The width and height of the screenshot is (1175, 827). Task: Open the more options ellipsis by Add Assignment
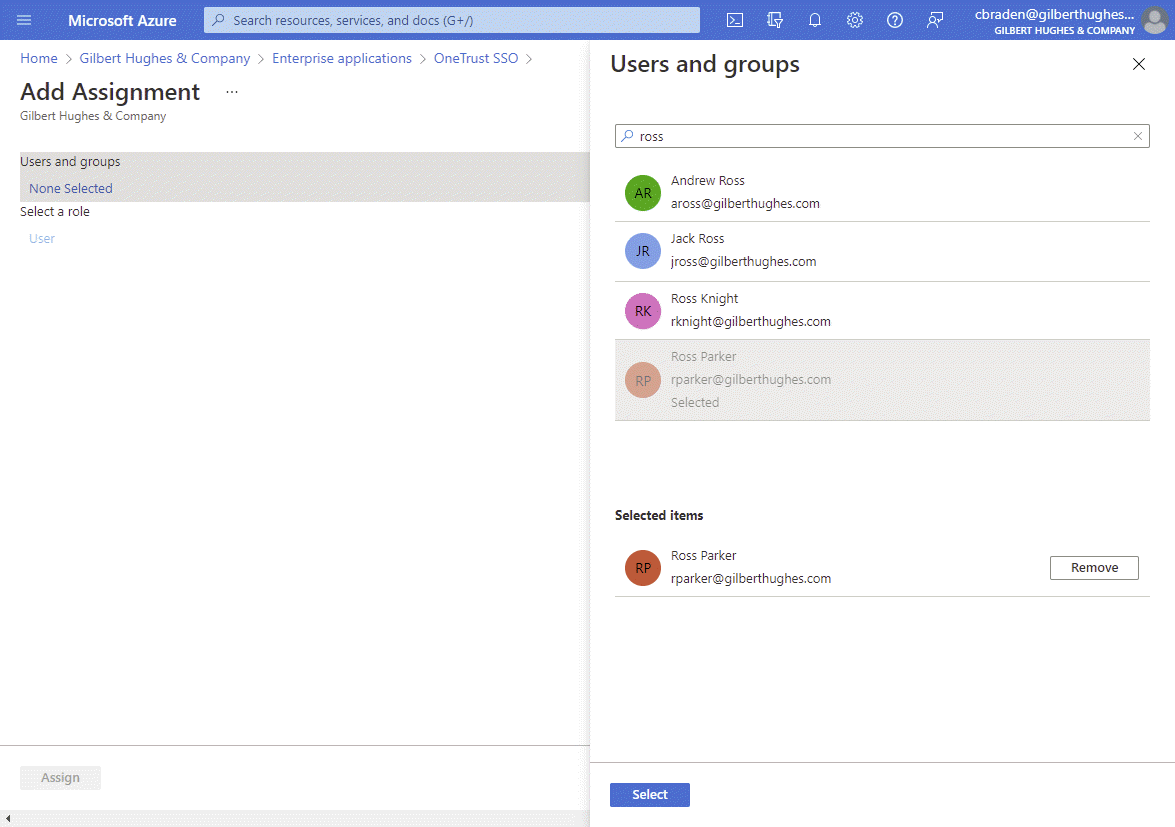pyautogui.click(x=232, y=92)
